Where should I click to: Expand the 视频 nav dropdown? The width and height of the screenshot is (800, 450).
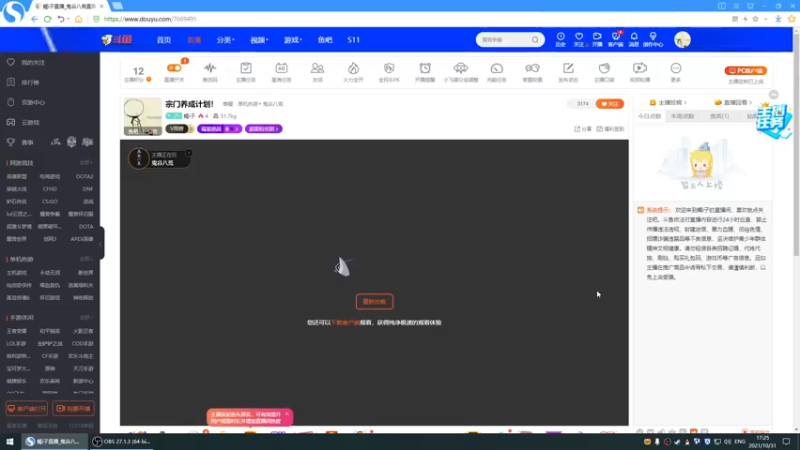[259, 40]
